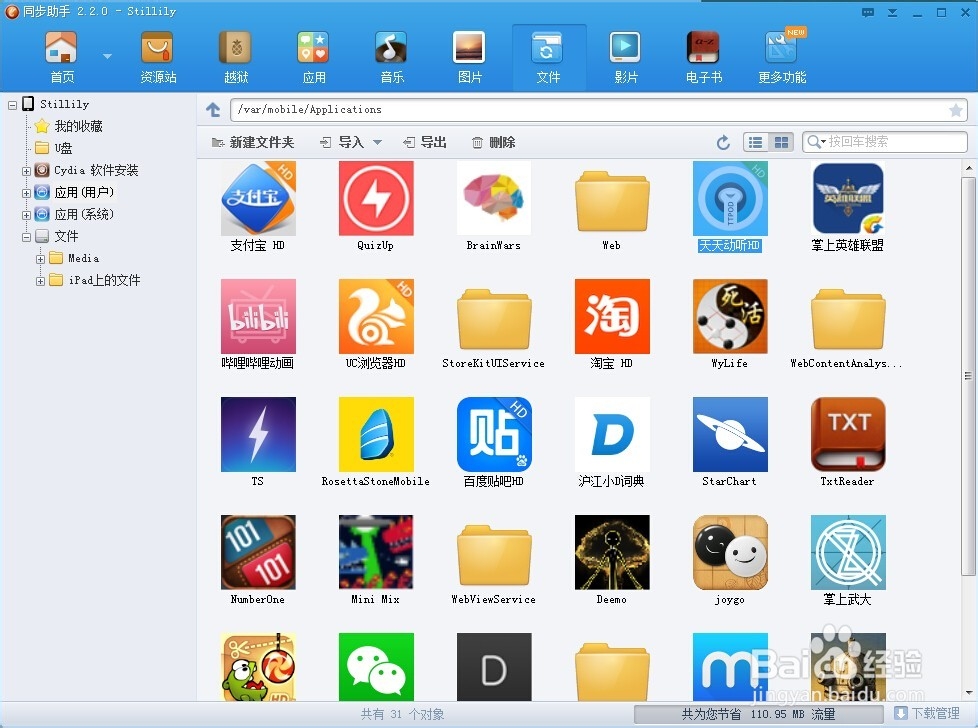Click the 删除 delete button
Screen dimensions: 978x728
493,142
